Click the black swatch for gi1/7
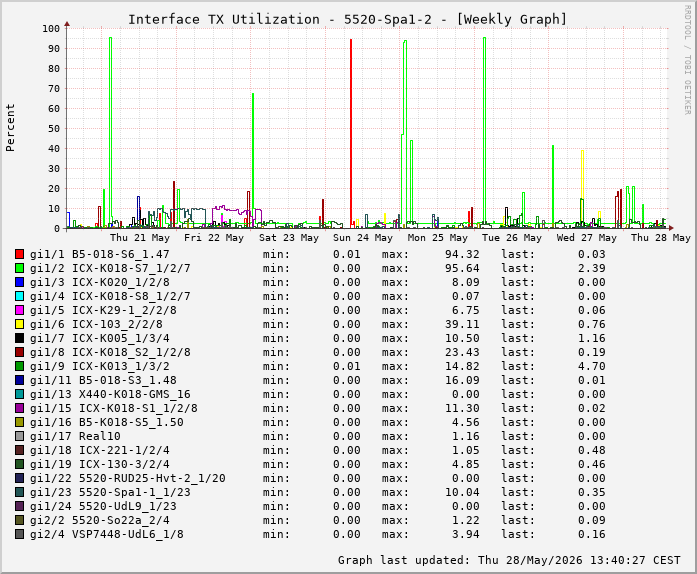Screen dimensions: 697x574 click(x=19, y=338)
